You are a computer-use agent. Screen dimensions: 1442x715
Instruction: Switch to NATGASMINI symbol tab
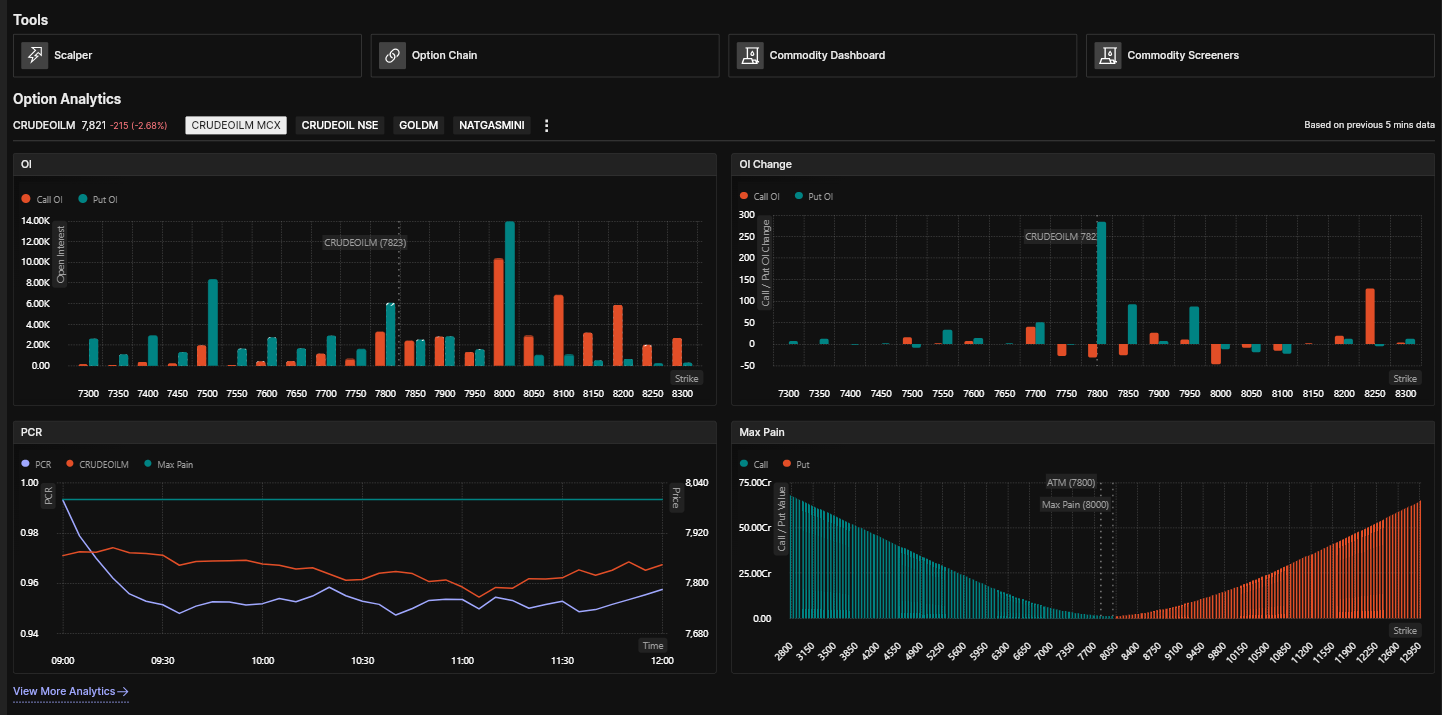point(492,126)
